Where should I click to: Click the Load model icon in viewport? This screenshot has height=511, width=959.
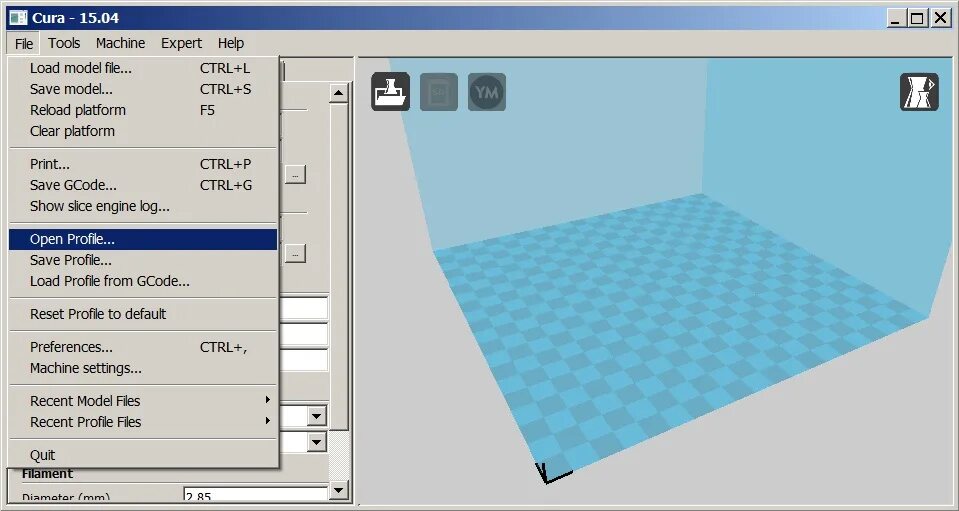point(390,92)
